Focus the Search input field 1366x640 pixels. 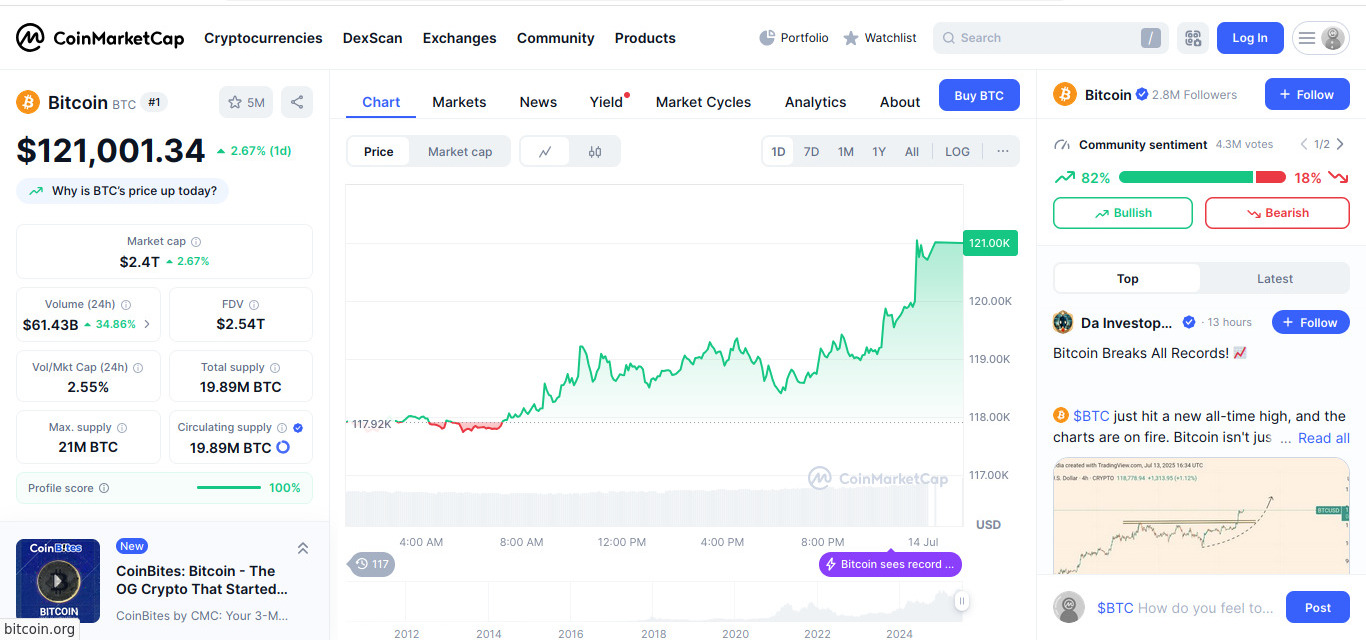(x=1051, y=38)
